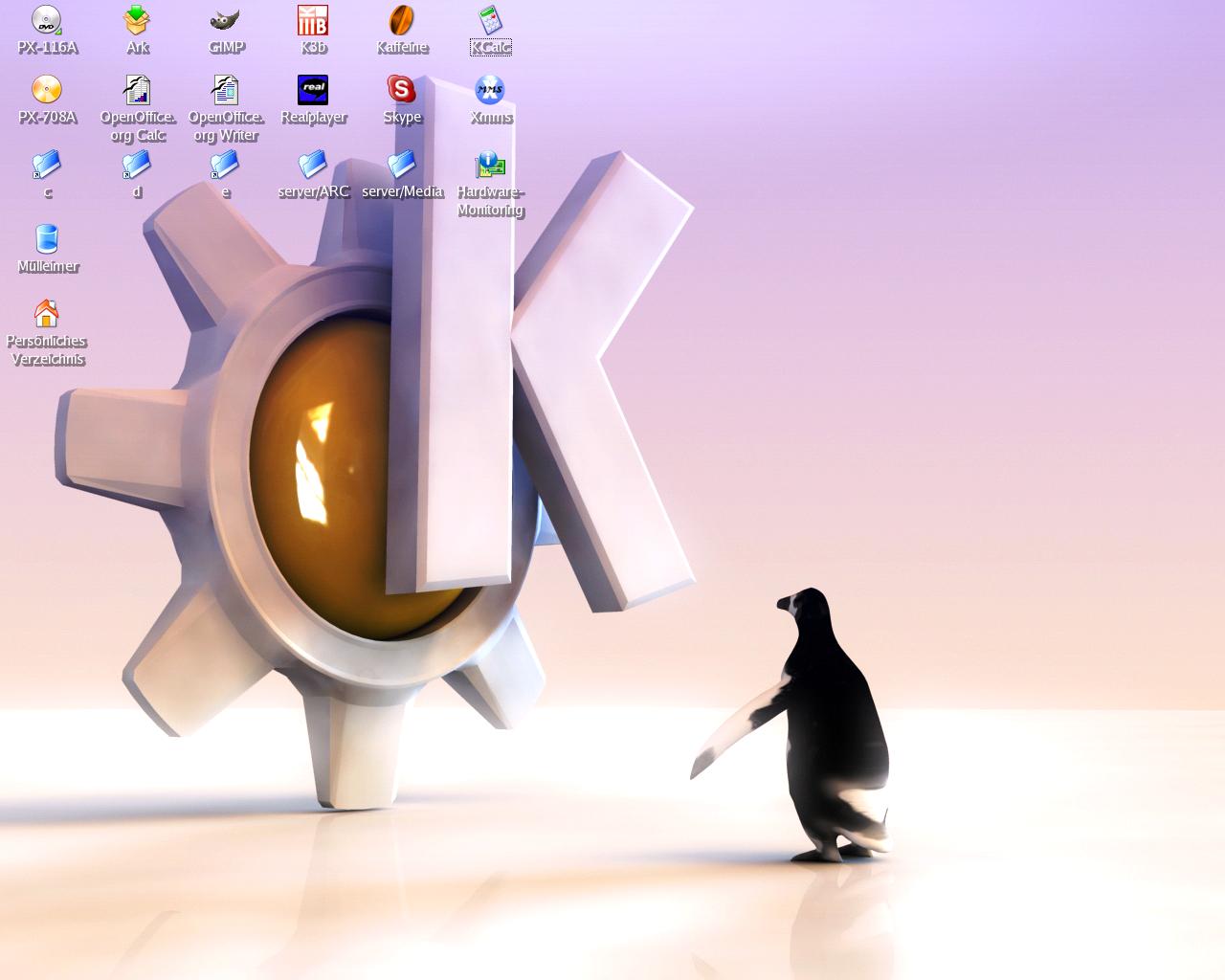Open the folder shortcut named c
The height and width of the screenshot is (980, 1225).
pyautogui.click(x=47, y=165)
